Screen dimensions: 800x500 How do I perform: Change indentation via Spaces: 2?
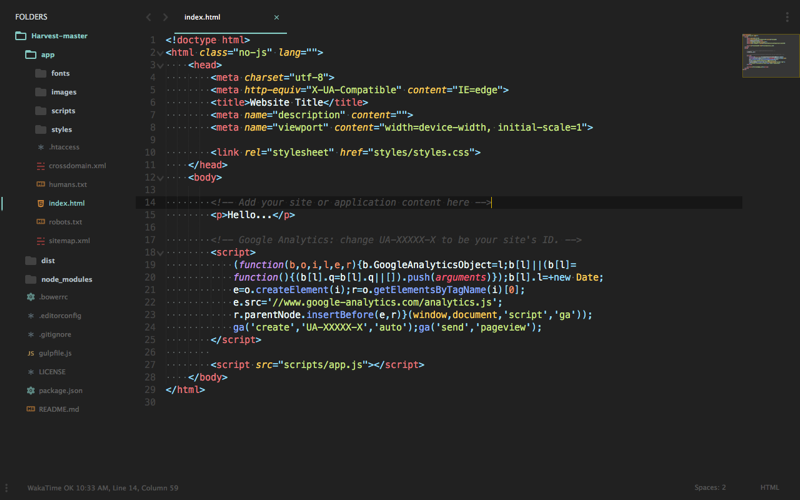coord(710,488)
